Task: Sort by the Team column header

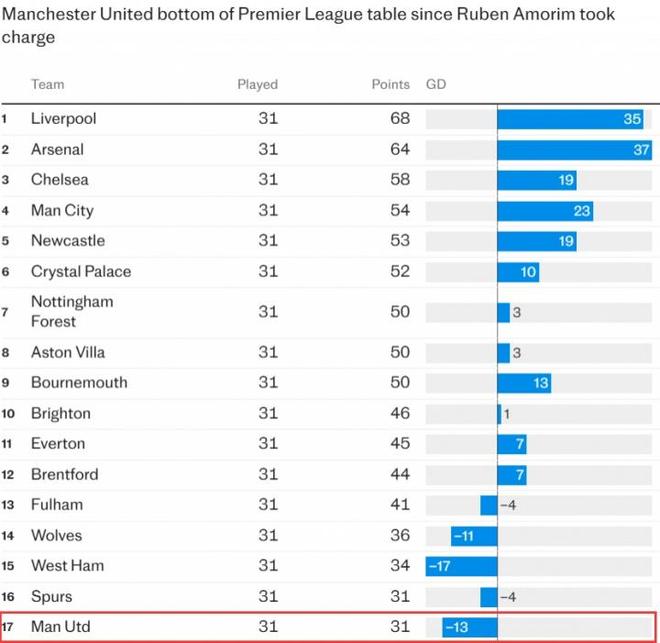Action: click(47, 85)
